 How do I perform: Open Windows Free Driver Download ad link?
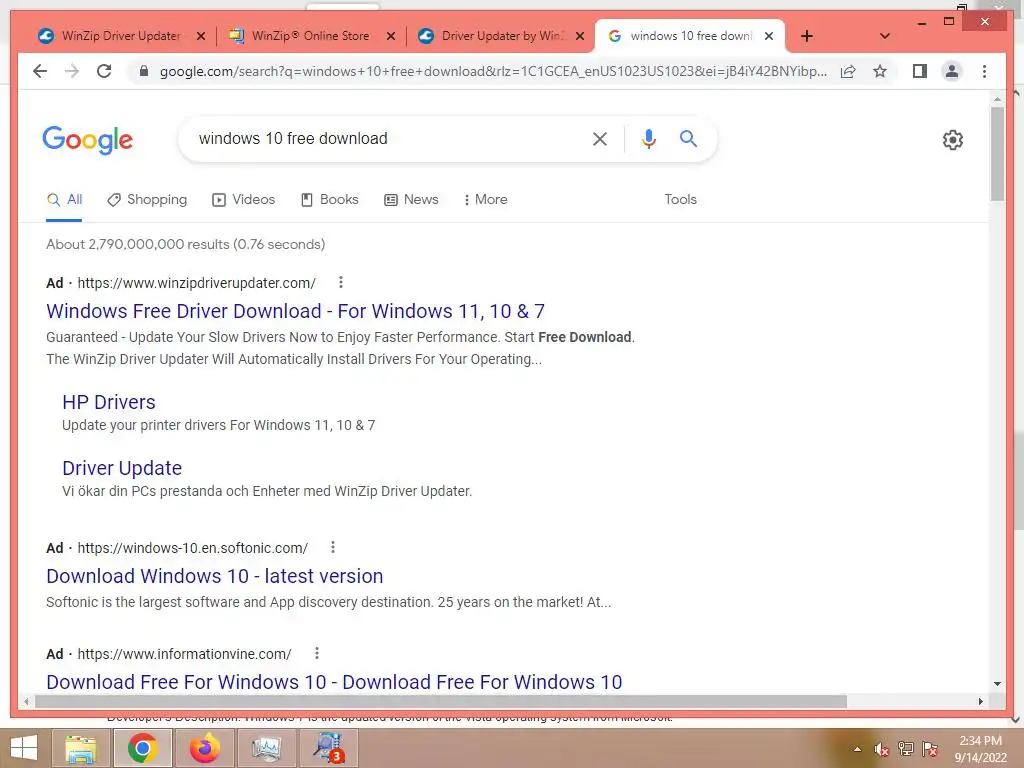pyautogui.click(x=295, y=312)
